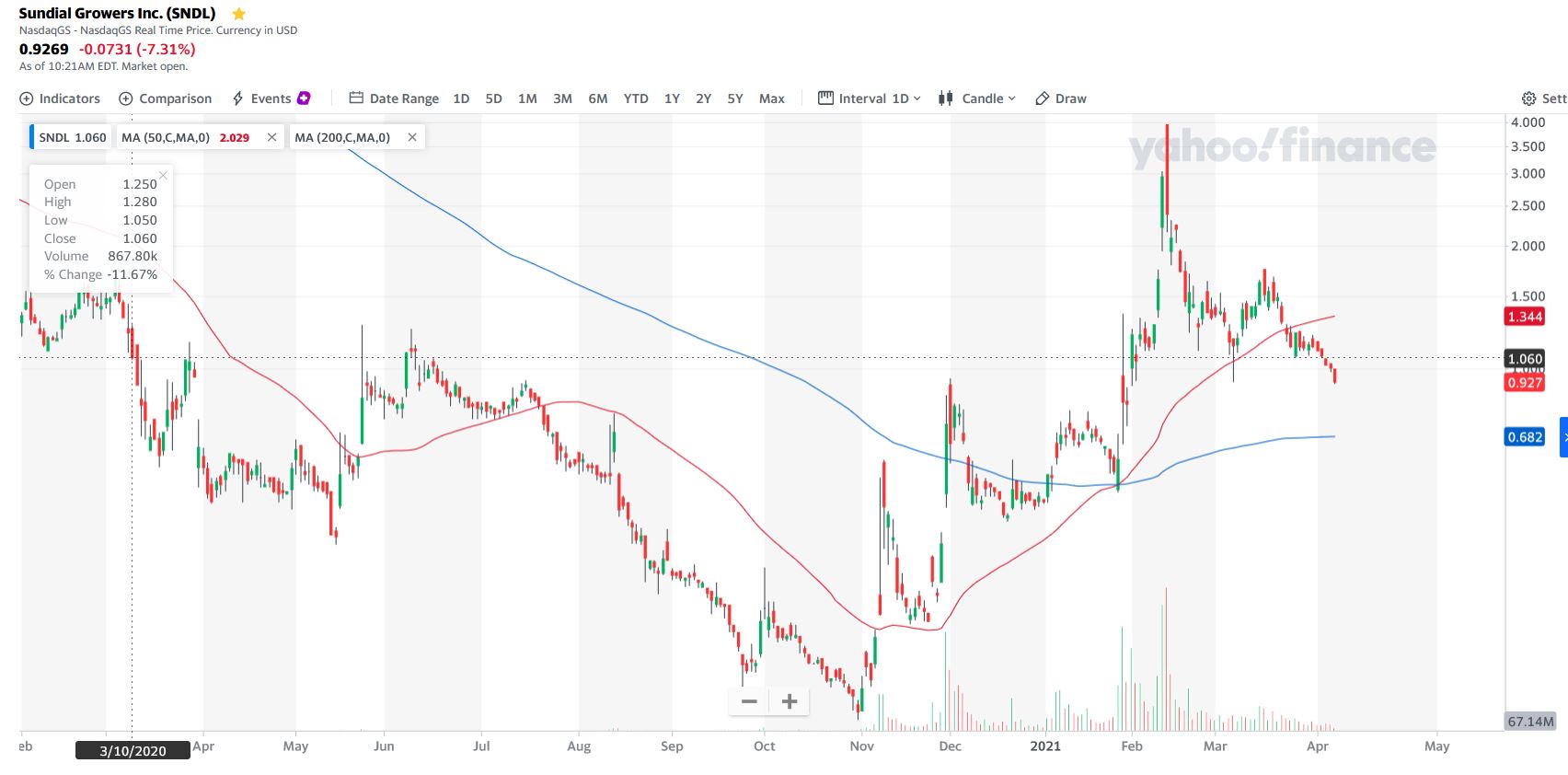Select the 5Y date range
The width and height of the screenshot is (1568, 775).
(734, 98)
